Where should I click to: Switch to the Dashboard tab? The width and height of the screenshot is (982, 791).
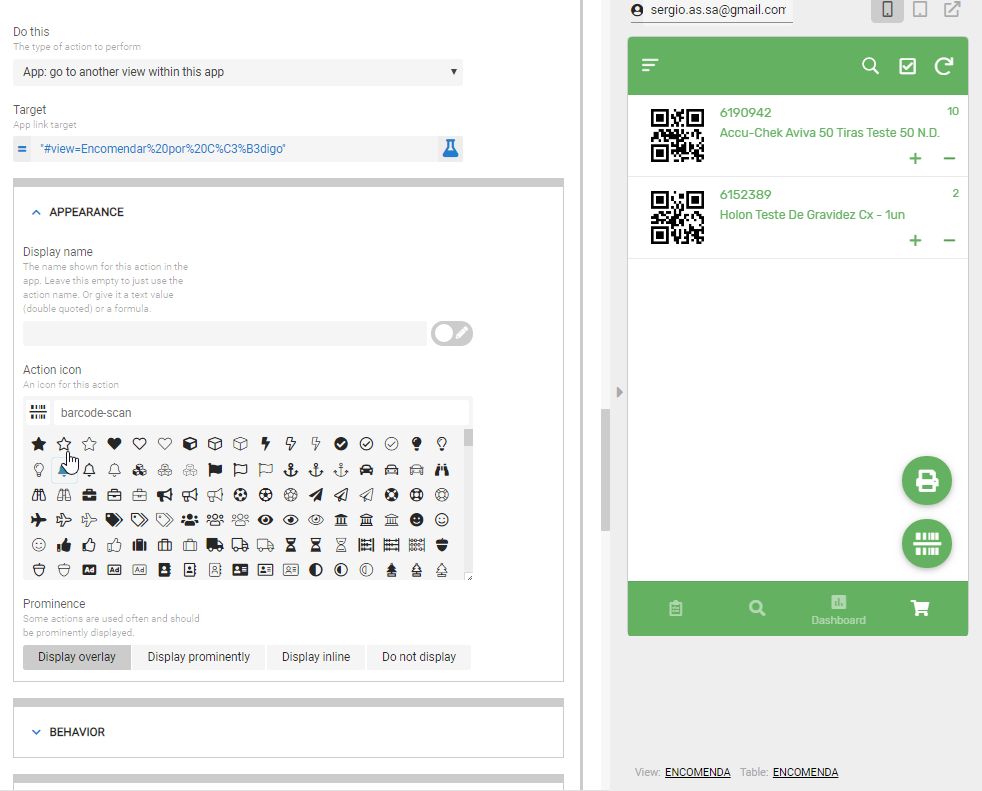pyautogui.click(x=839, y=610)
